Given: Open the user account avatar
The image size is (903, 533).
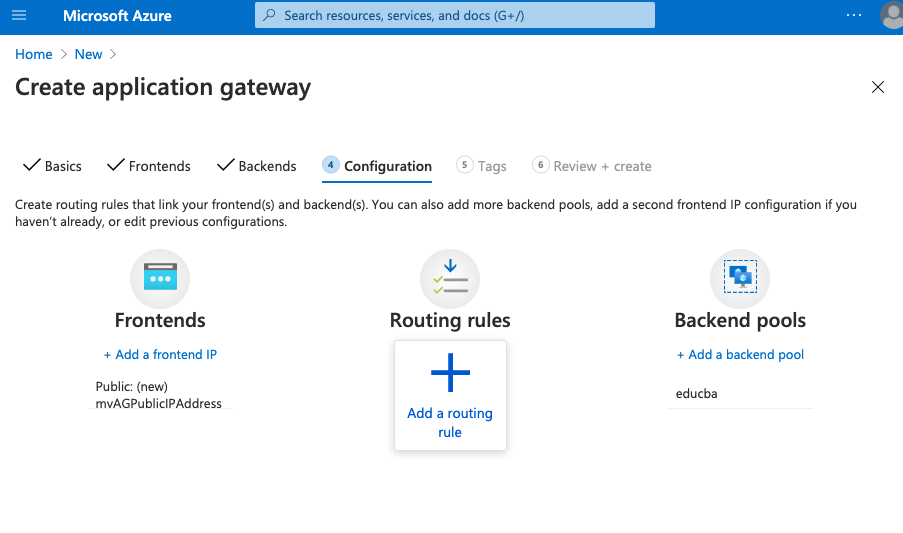Looking at the screenshot, I should (892, 16).
